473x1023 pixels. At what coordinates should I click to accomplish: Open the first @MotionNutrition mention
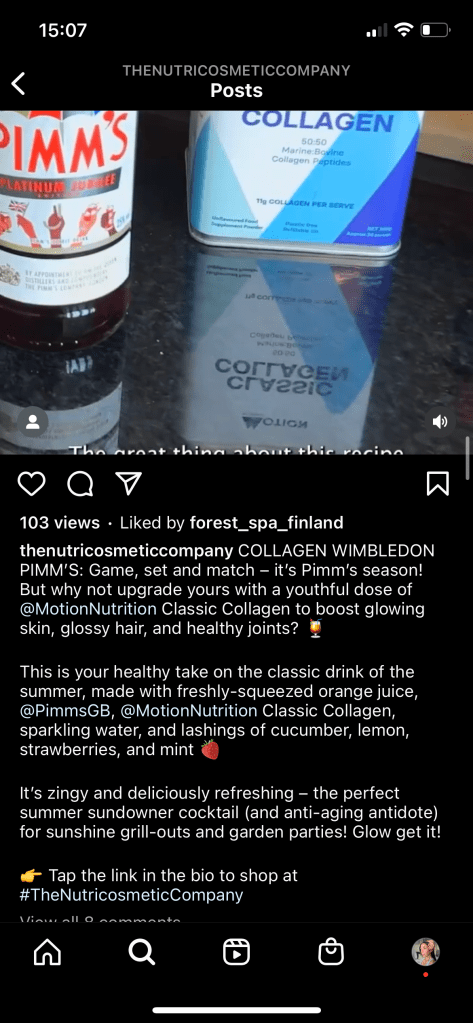[88, 609]
